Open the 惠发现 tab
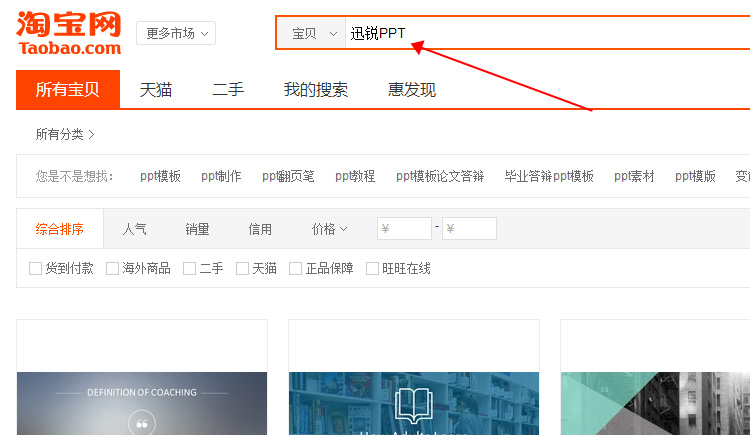 412,89
